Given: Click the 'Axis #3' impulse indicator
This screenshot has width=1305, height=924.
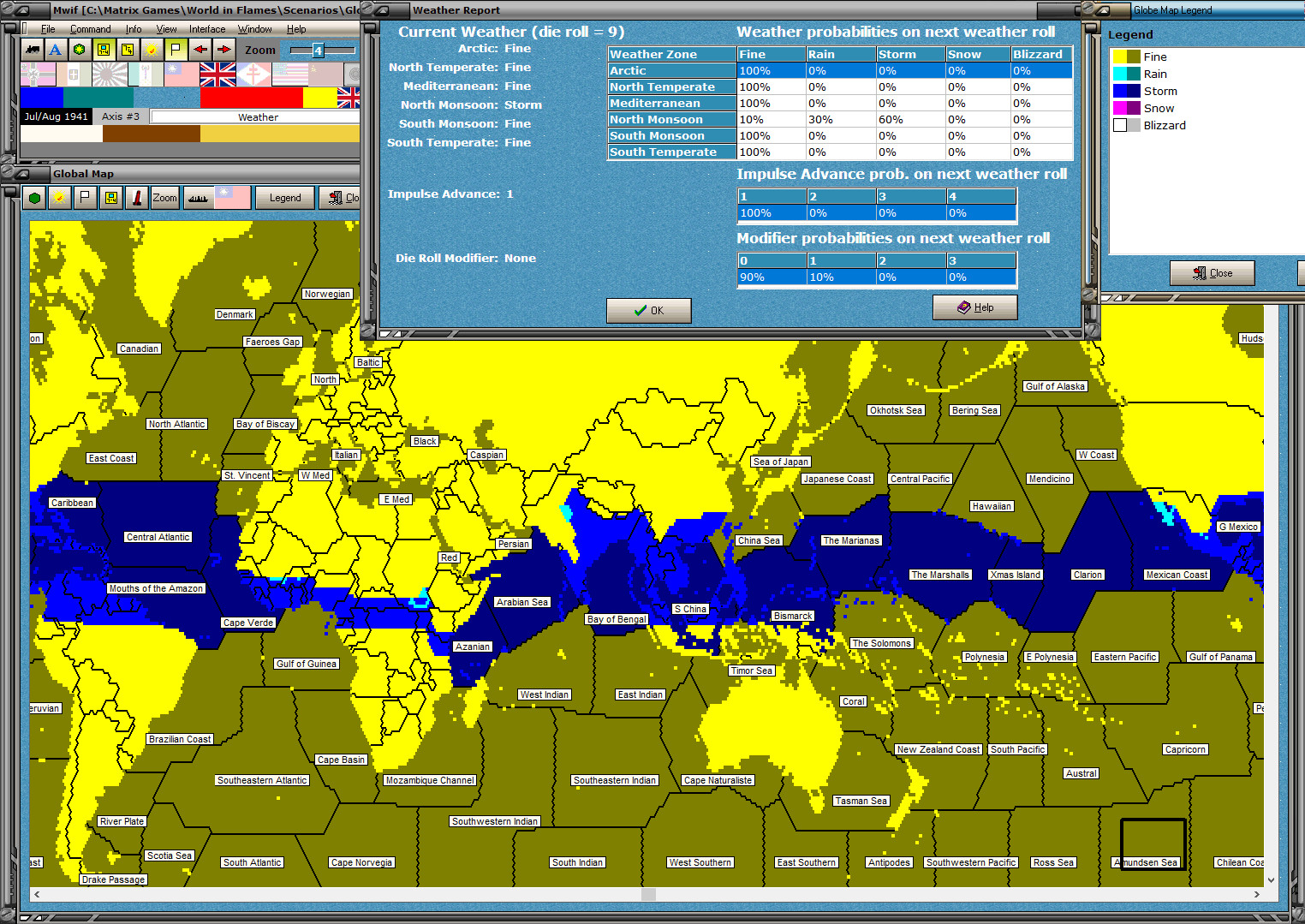Looking at the screenshot, I should [121, 116].
